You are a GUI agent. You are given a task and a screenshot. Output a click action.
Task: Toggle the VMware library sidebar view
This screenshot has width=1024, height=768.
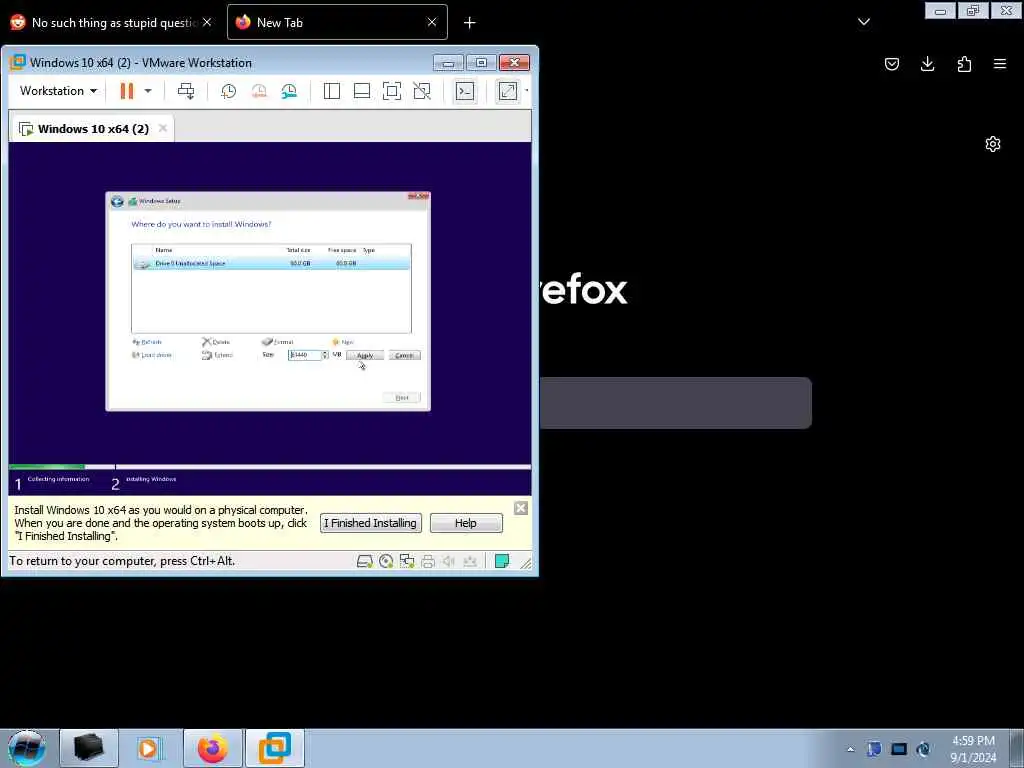[332, 91]
